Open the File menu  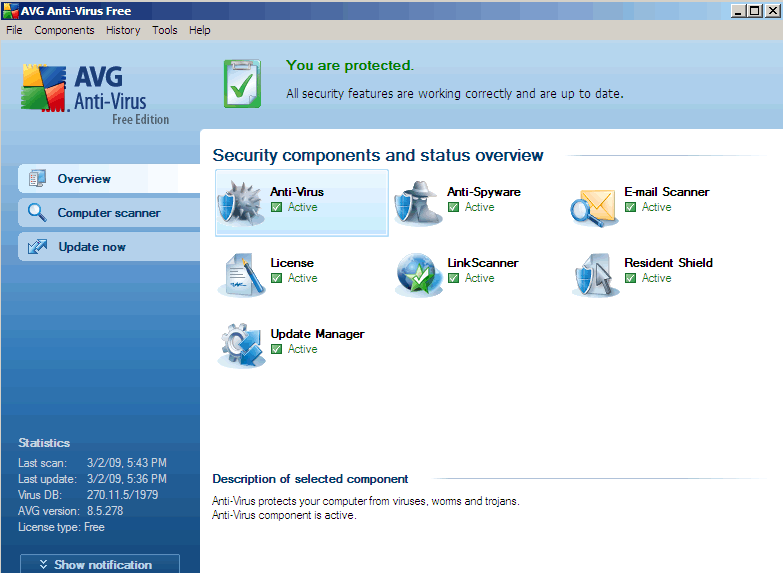(14, 30)
